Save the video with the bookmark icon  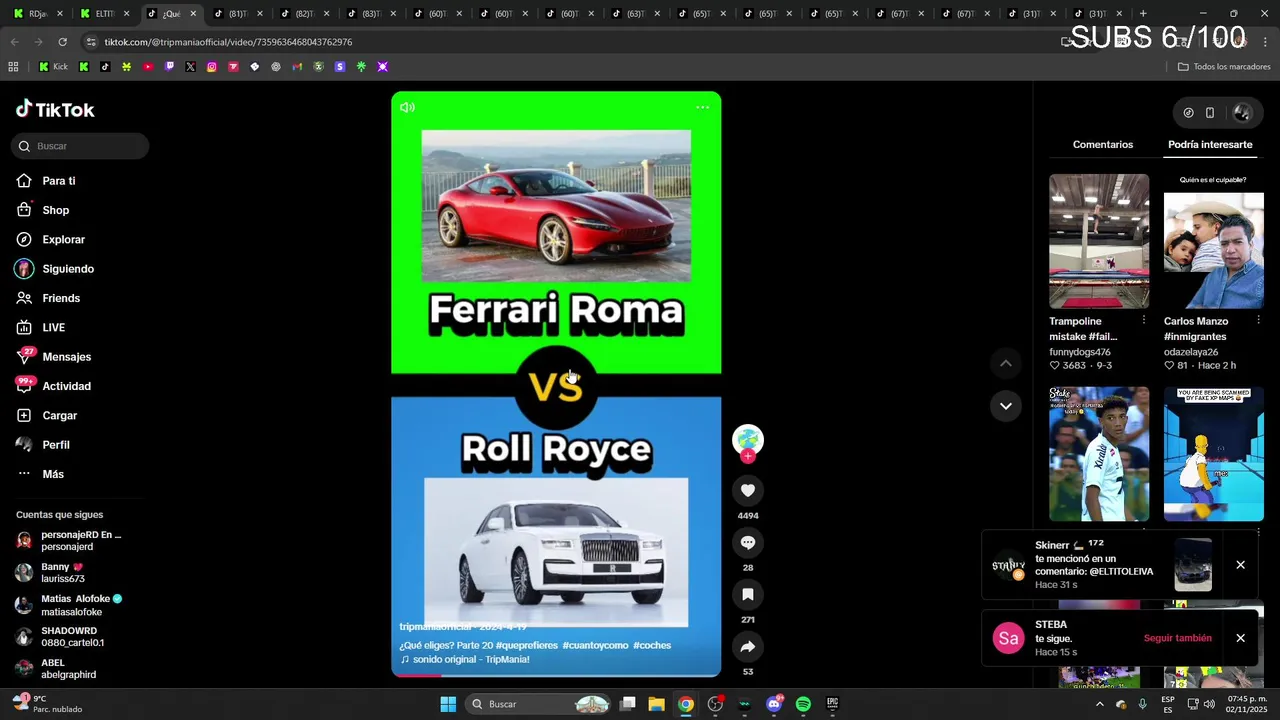tap(747, 594)
